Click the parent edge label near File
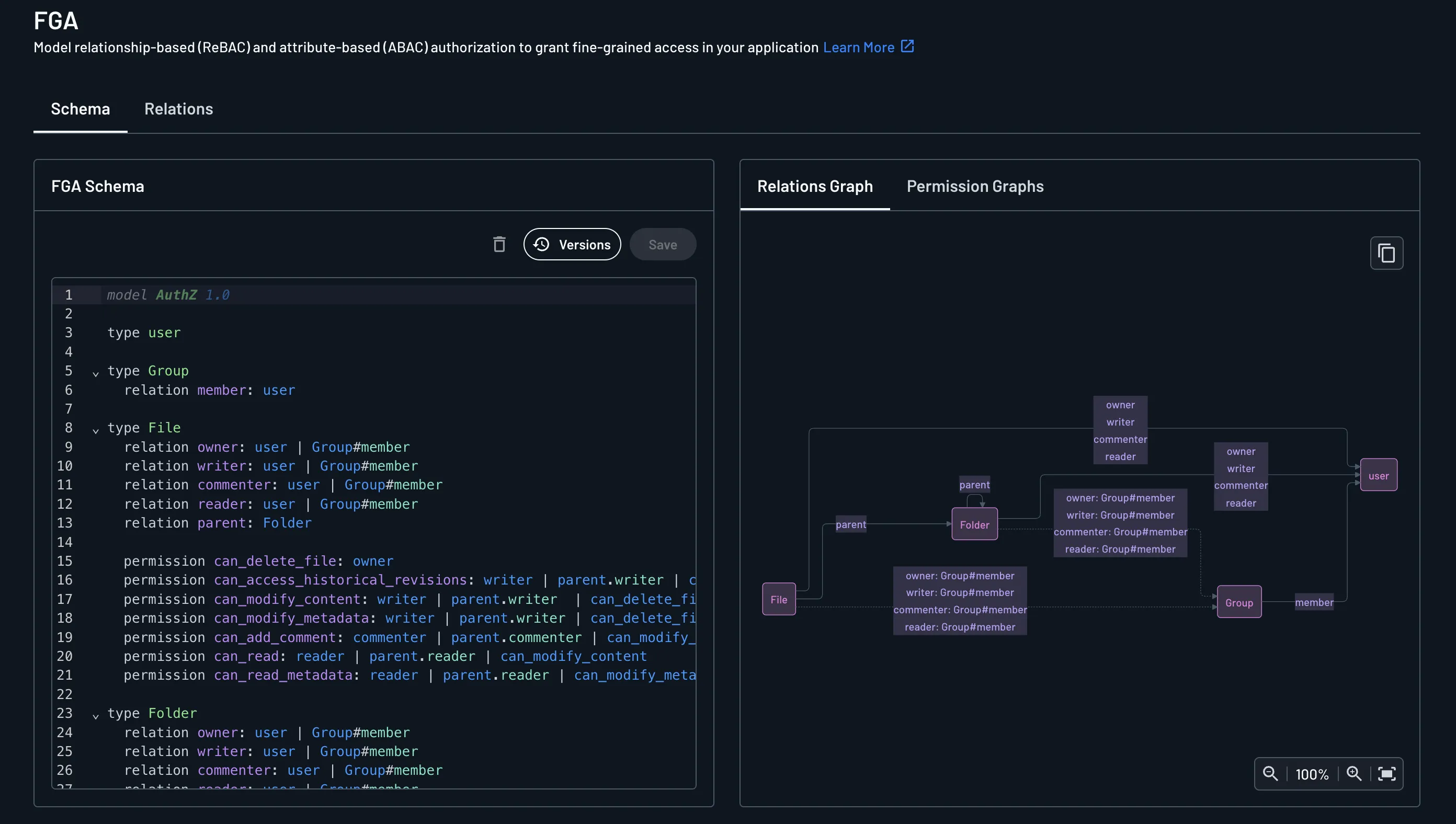This screenshot has height=824, width=1456. coord(850,524)
